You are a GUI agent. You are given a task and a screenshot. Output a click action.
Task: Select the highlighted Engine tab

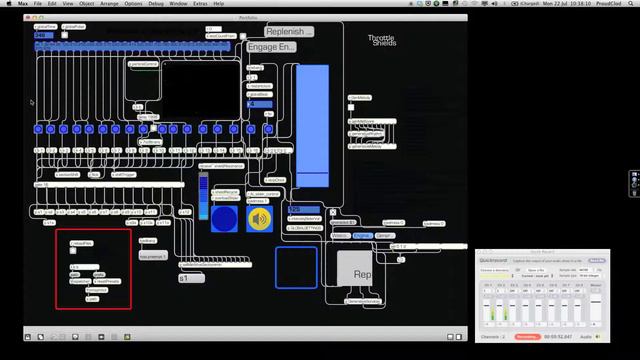pos(362,236)
